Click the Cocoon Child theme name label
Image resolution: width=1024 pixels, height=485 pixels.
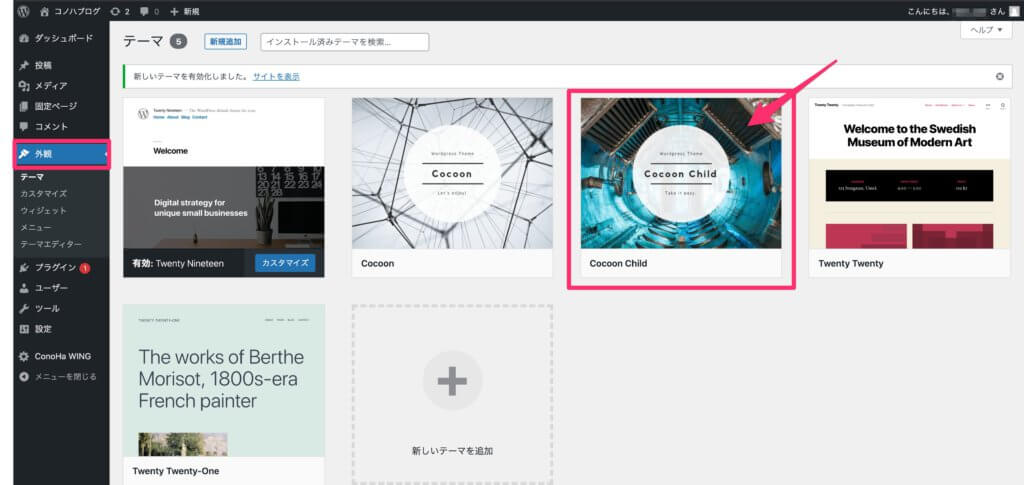[x=618, y=264]
